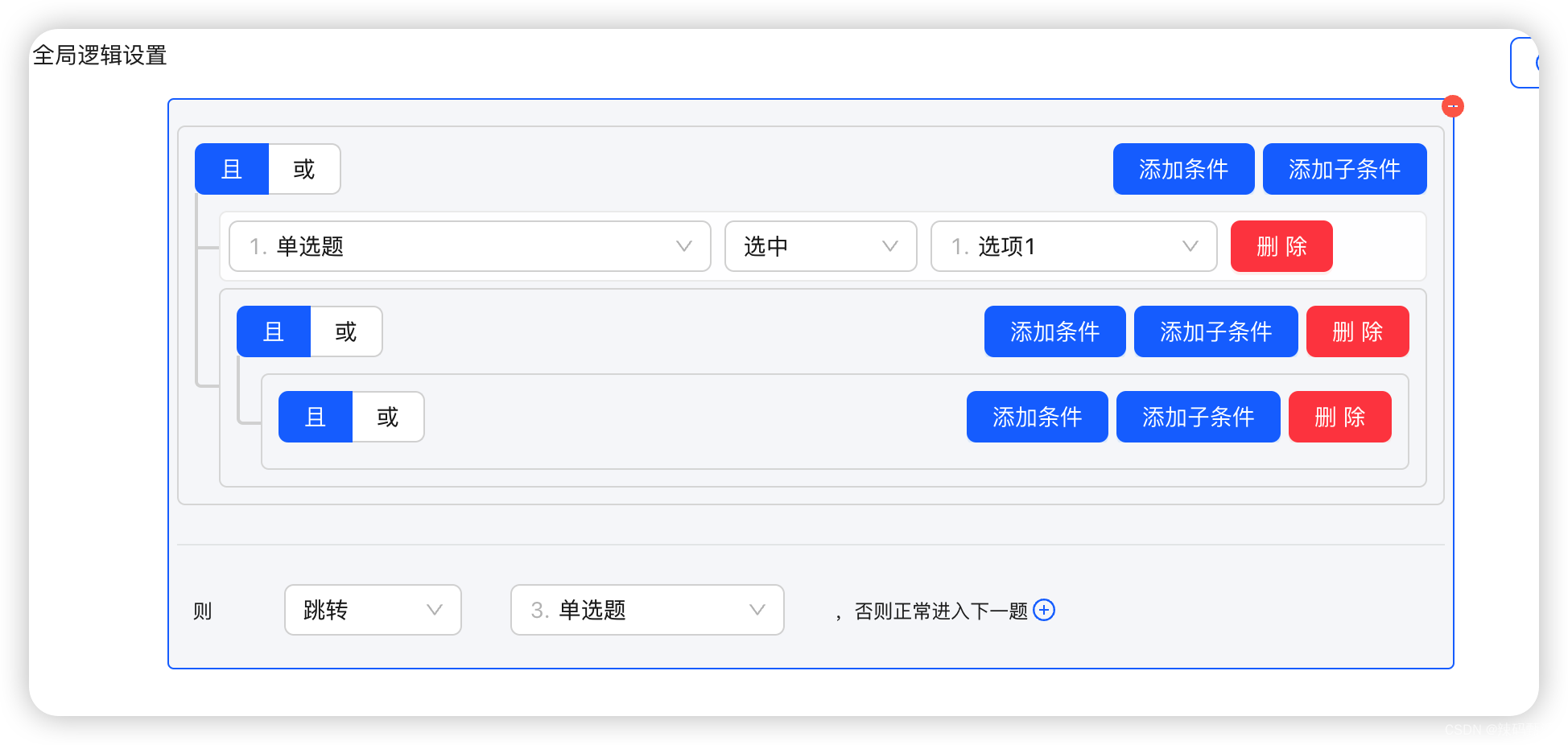Delete the second-level condition group
The height and width of the screenshot is (745, 1568).
pyautogui.click(x=1357, y=331)
